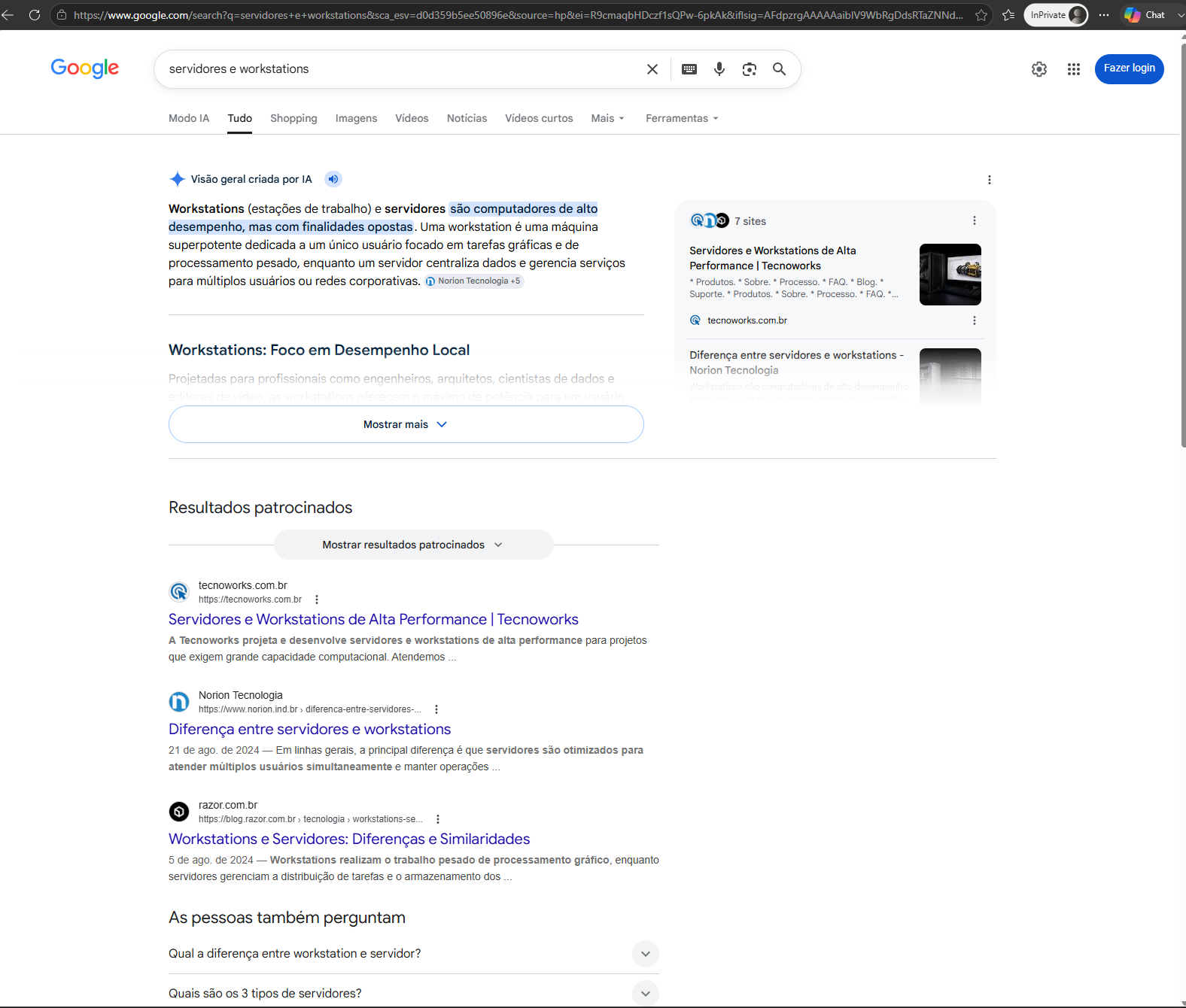Image resolution: width=1186 pixels, height=1008 pixels.
Task: Open the on-screen keyboard icon
Action: [x=689, y=69]
